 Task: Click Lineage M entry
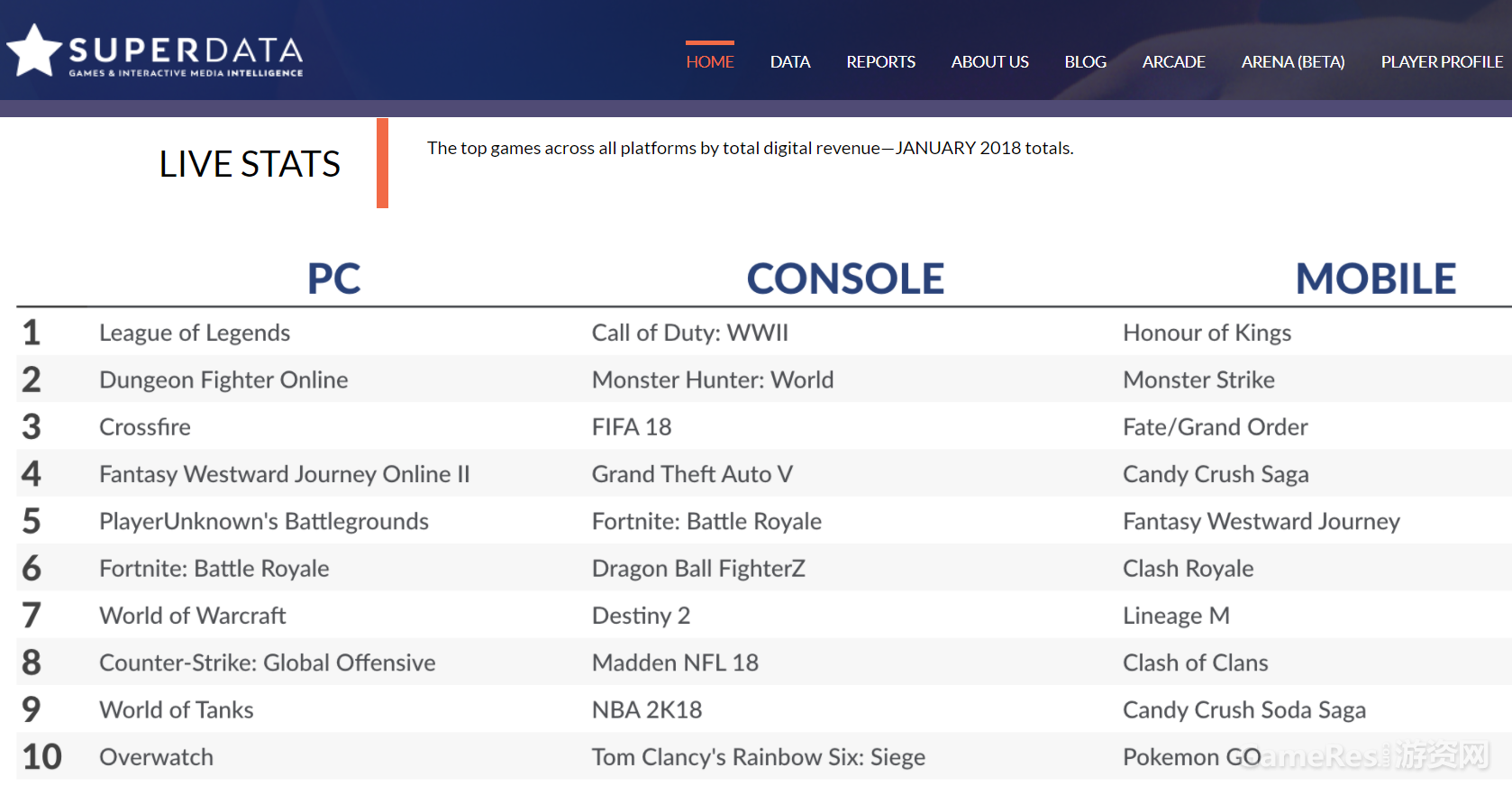point(1177,616)
